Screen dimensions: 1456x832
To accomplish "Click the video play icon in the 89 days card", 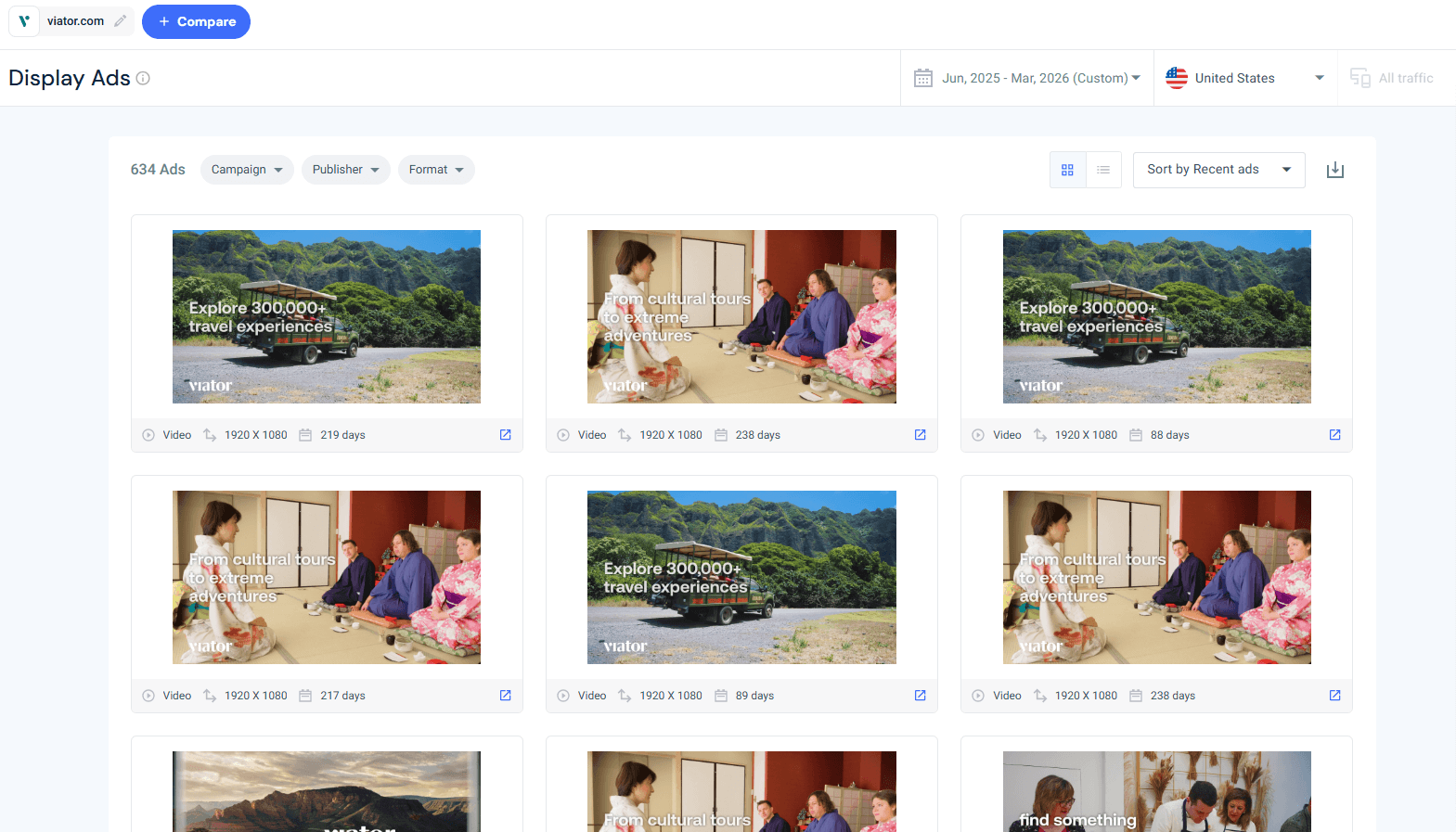I will tap(563, 696).
